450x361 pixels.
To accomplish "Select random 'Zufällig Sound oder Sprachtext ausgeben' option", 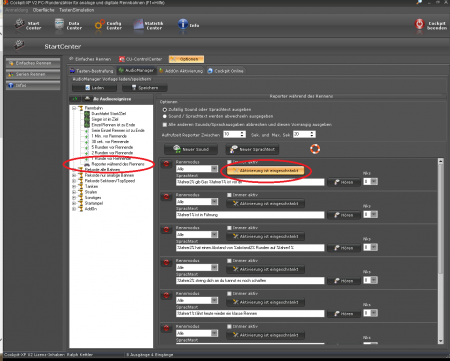I will point(165,110).
